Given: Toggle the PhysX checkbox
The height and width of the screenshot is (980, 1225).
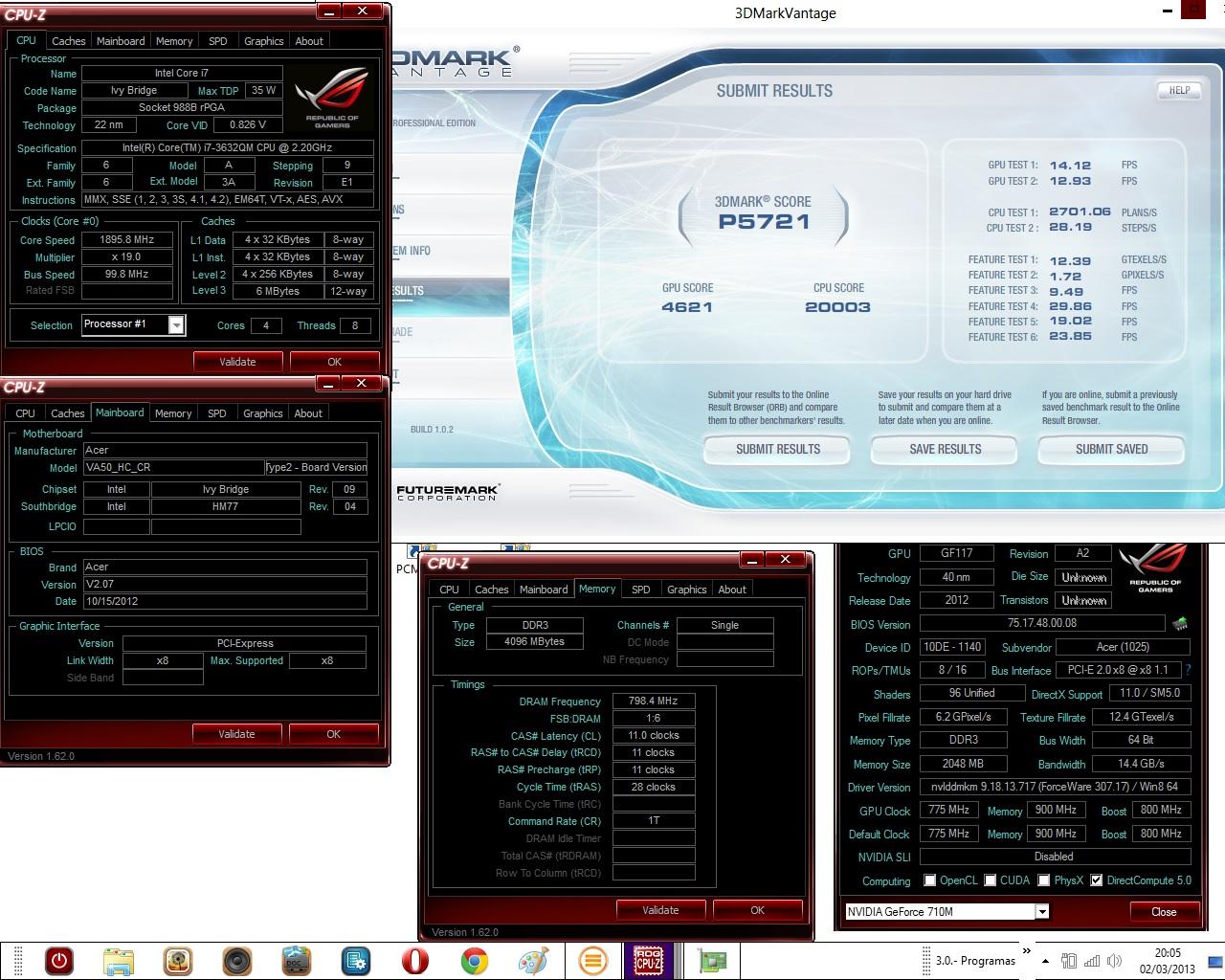Looking at the screenshot, I should pyautogui.click(x=1044, y=880).
